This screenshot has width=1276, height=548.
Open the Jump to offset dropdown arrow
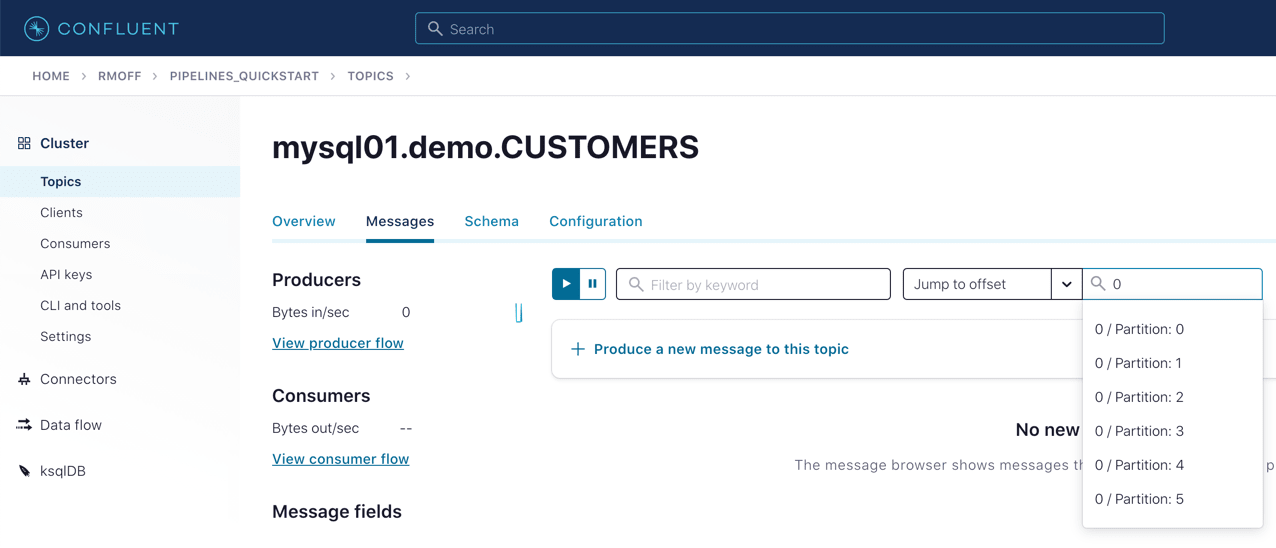point(1067,284)
